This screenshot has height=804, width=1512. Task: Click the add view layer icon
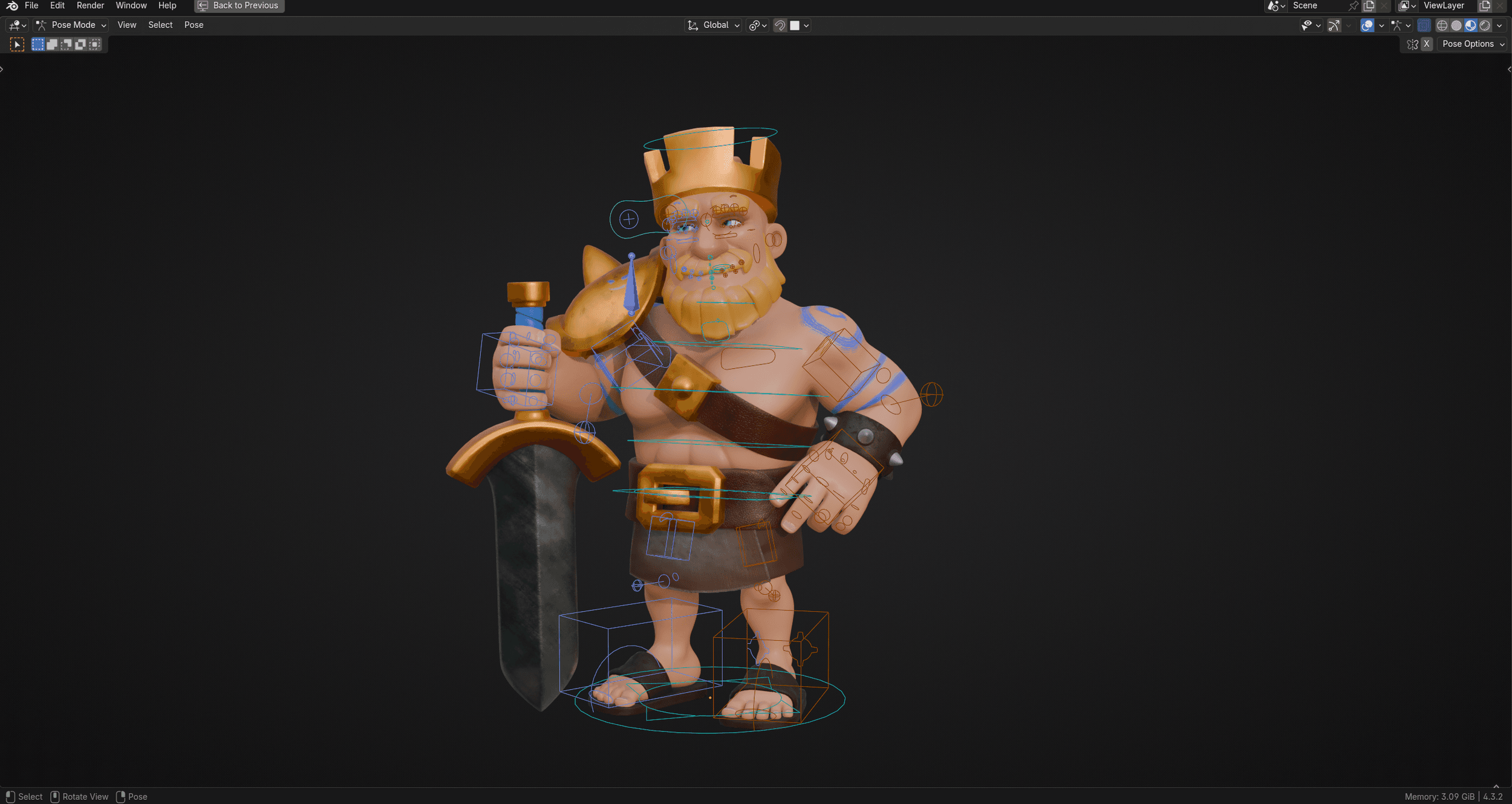coord(1485,6)
